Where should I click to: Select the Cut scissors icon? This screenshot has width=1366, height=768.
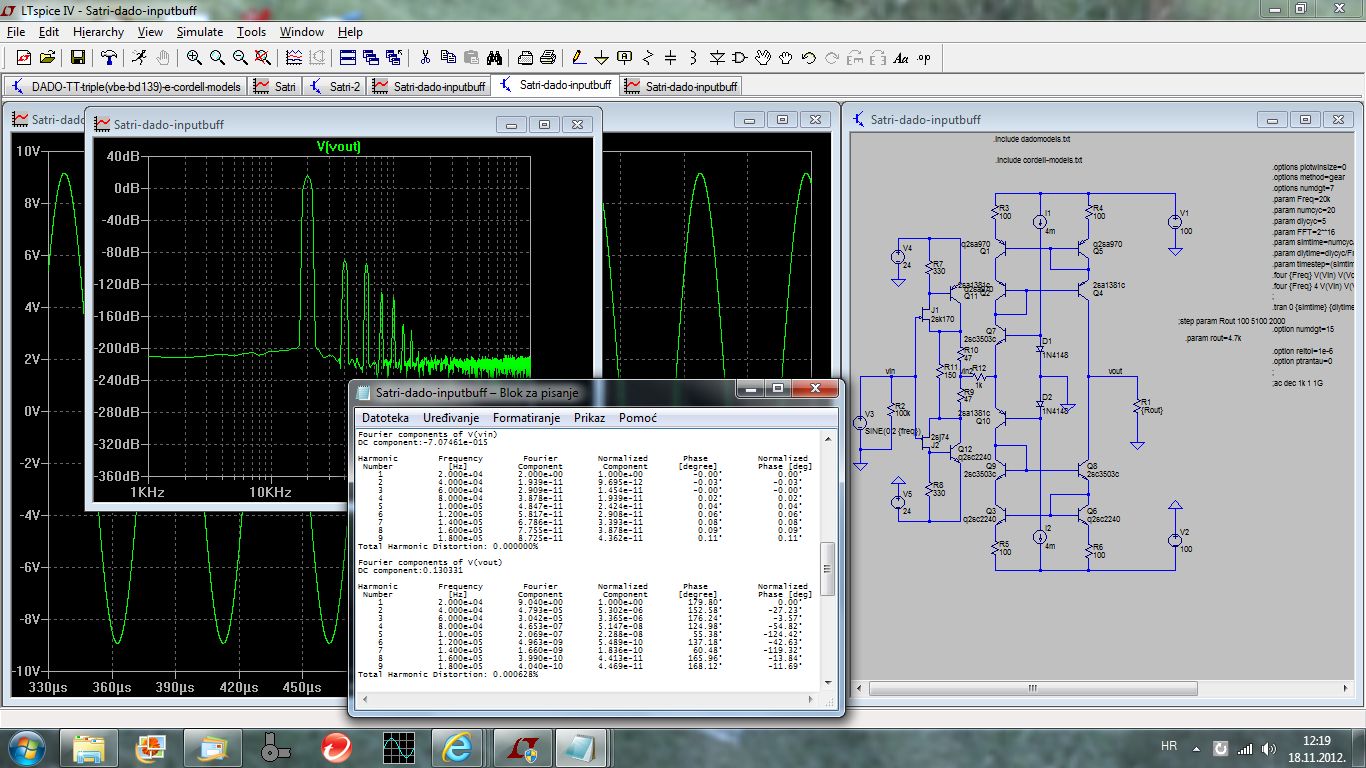[x=425, y=57]
